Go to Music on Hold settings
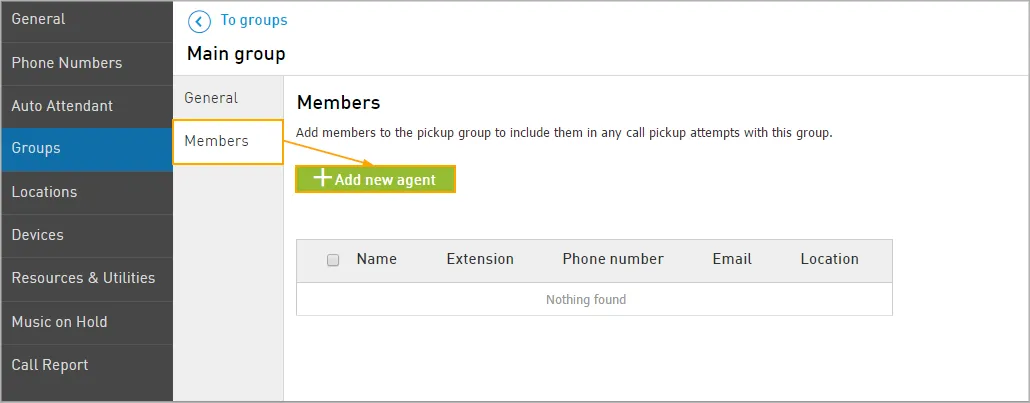The image size is (1030, 403). pyautogui.click(x=87, y=323)
